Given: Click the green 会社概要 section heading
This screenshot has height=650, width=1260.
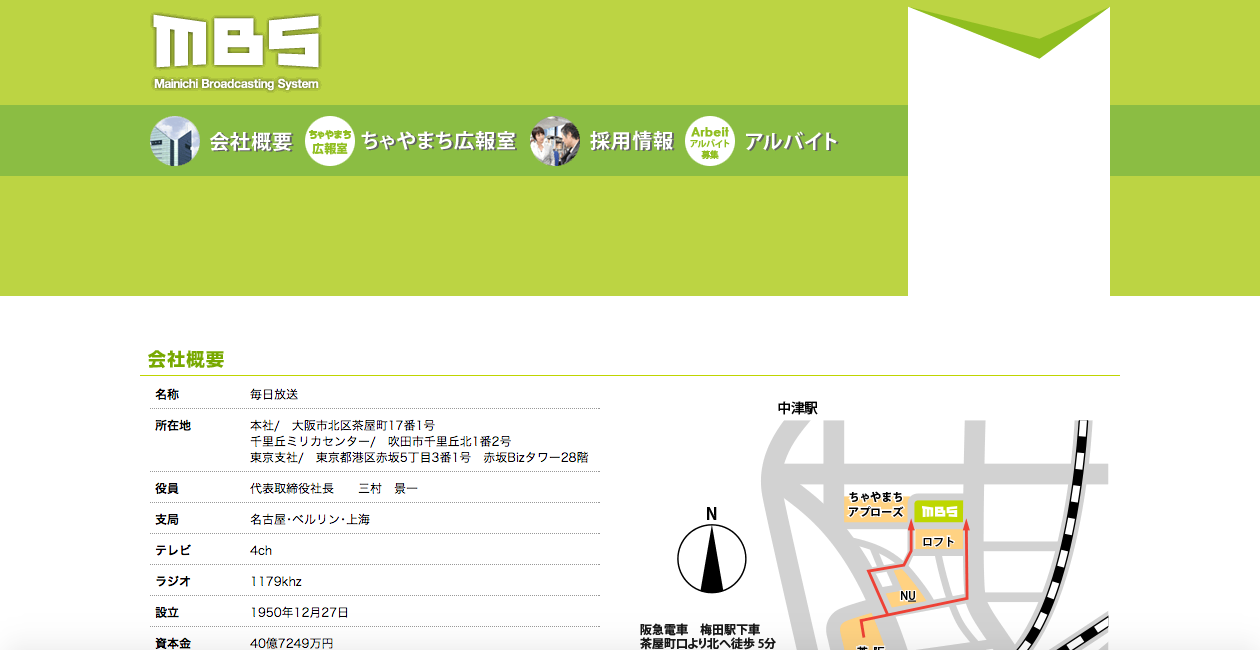Looking at the screenshot, I should pyautogui.click(x=186, y=360).
